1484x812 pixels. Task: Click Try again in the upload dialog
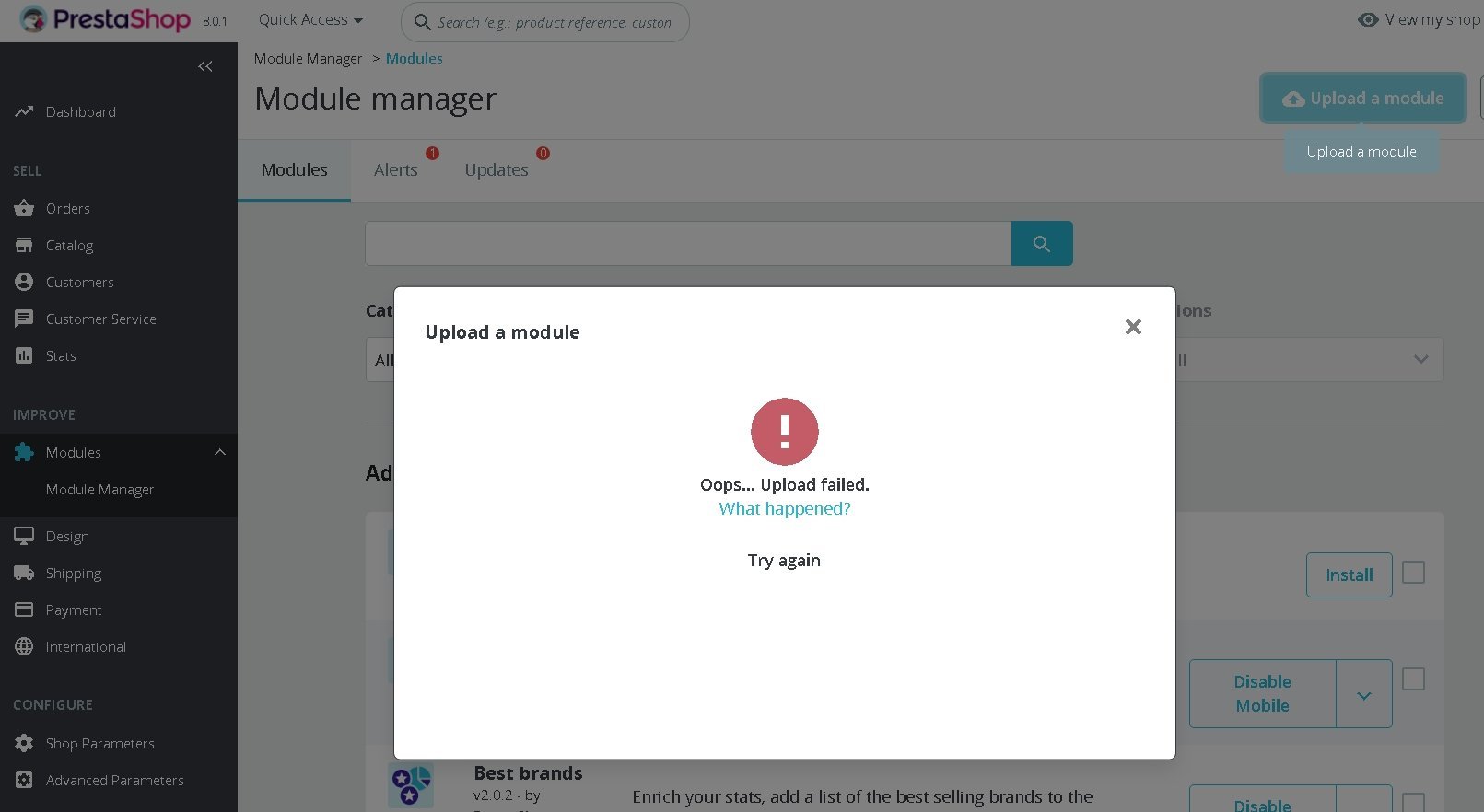[784, 560]
